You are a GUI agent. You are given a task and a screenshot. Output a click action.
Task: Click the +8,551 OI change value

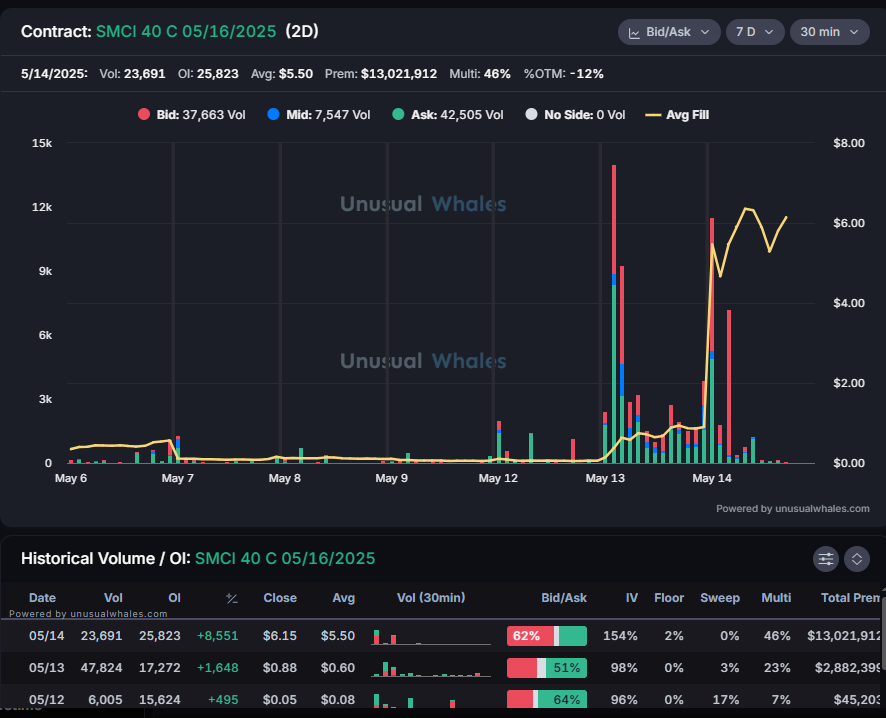(218, 636)
